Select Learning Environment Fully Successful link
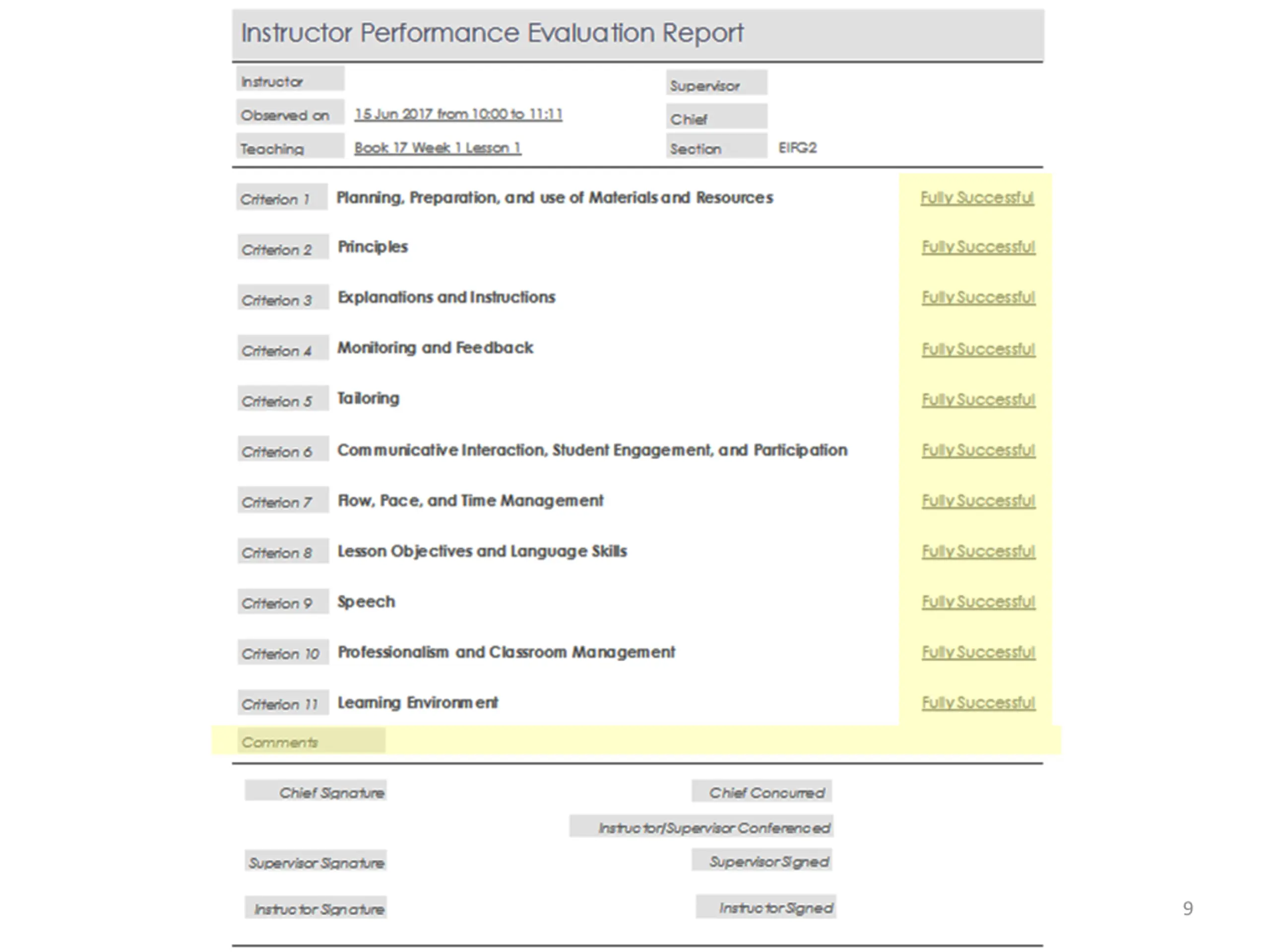Image resolution: width=1270 pixels, height=952 pixels. 978,703
